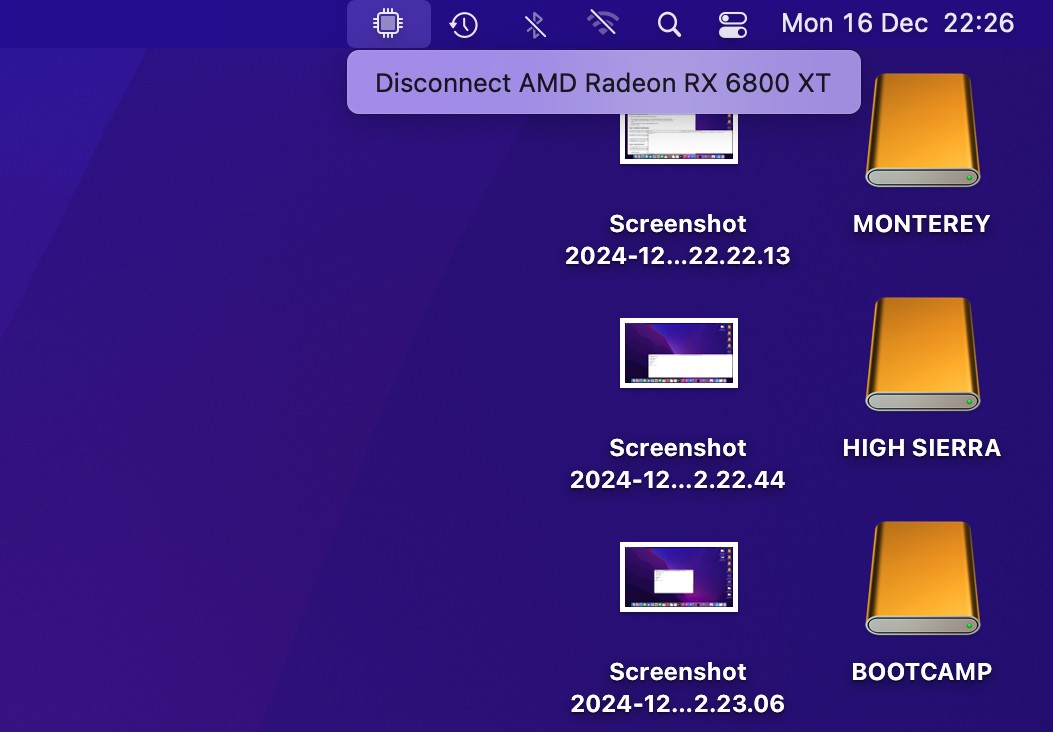Screen dimensions: 1053x732
Task: Open the Wi-Fi status icon
Action: (602, 24)
